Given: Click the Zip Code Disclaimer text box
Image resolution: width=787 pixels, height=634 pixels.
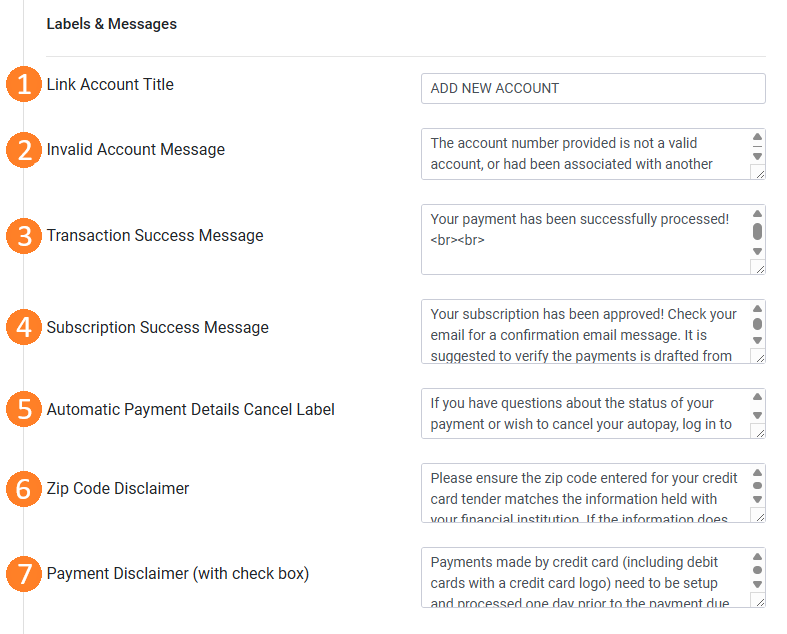Looking at the screenshot, I should click(585, 493).
